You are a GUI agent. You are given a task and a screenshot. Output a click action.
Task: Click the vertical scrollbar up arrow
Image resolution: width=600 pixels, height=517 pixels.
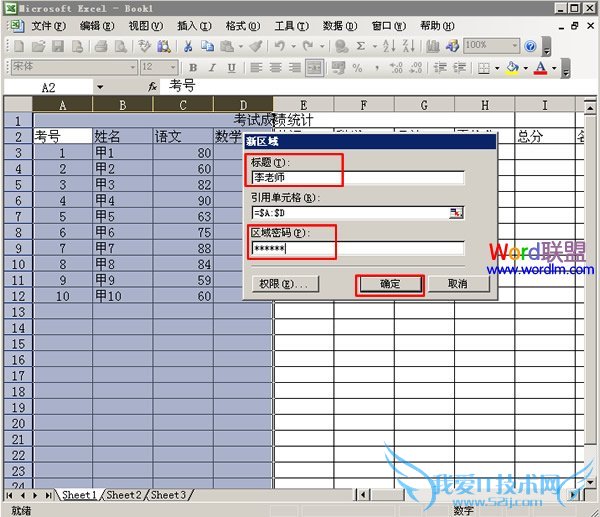click(x=589, y=108)
